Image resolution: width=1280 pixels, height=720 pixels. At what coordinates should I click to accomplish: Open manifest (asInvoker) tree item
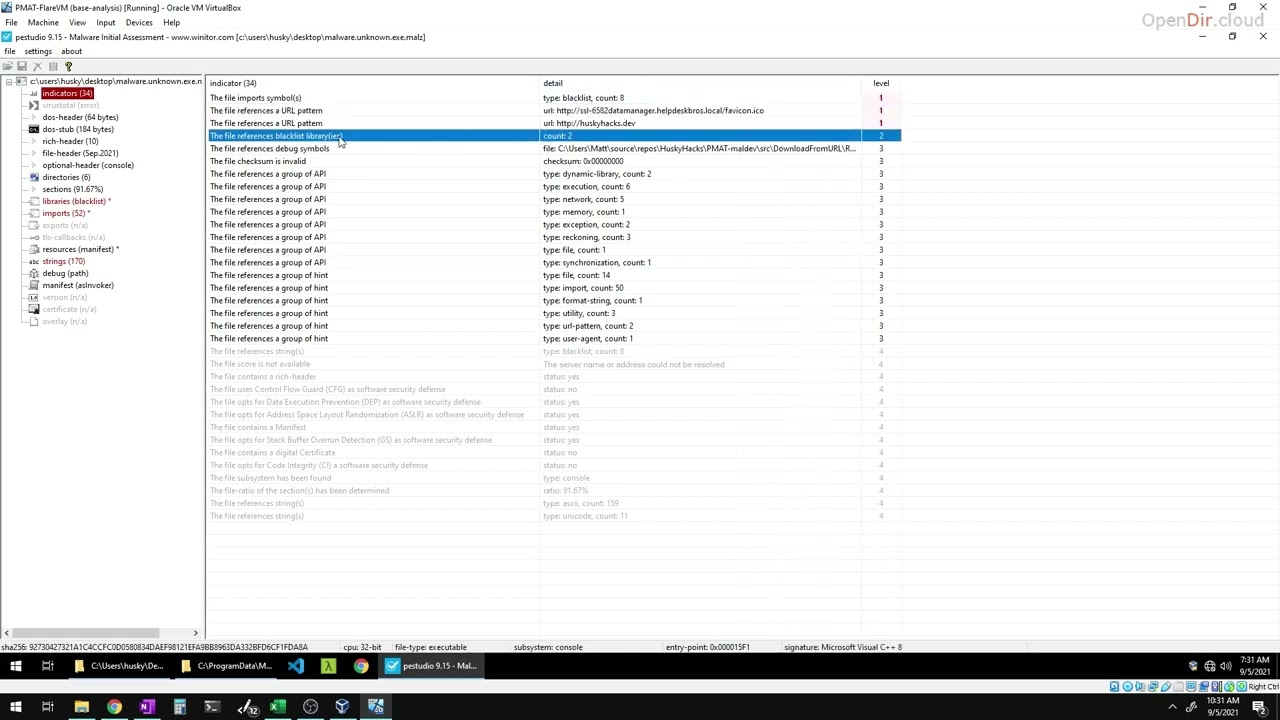tap(78, 285)
